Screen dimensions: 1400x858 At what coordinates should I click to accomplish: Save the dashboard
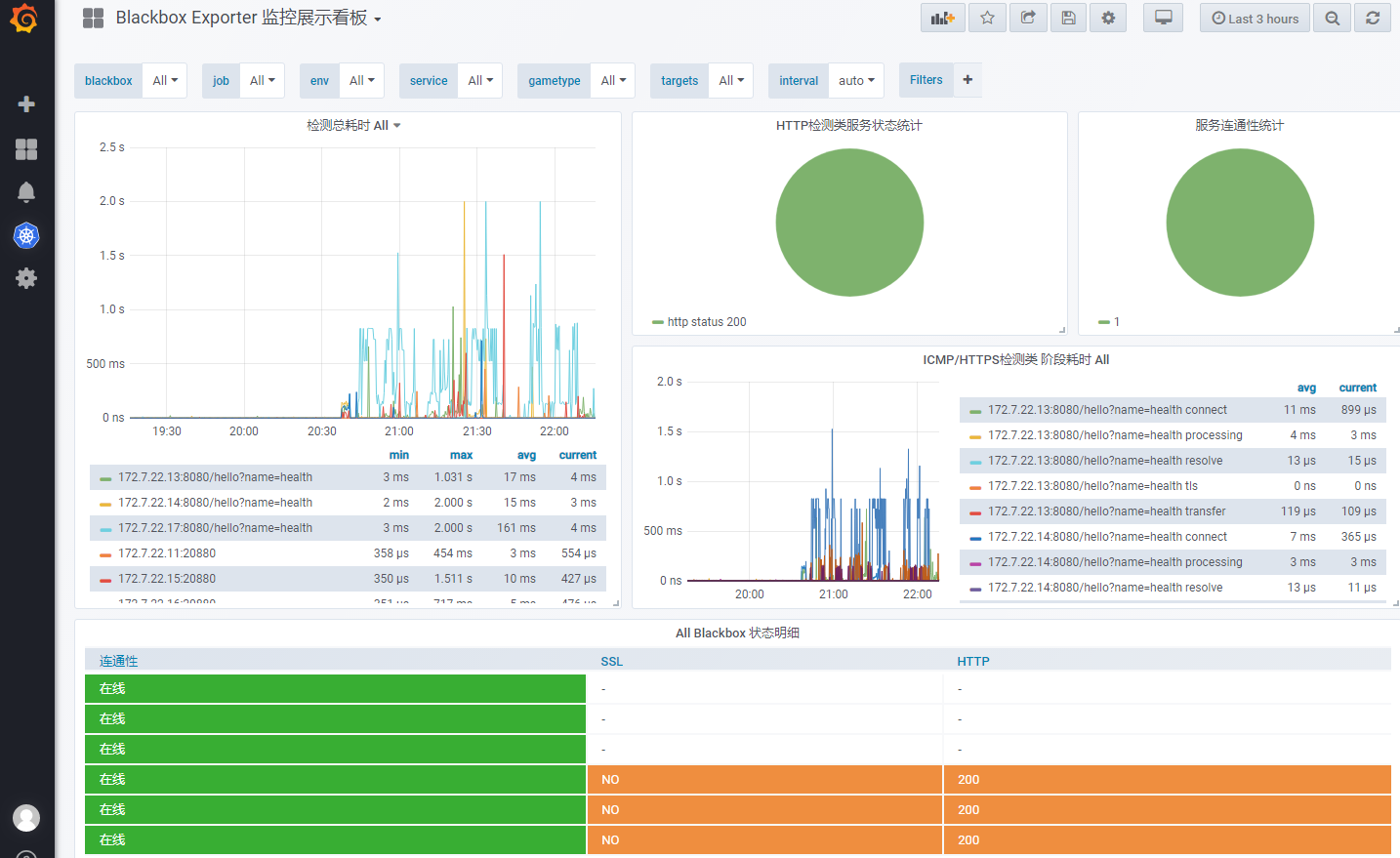1068,18
